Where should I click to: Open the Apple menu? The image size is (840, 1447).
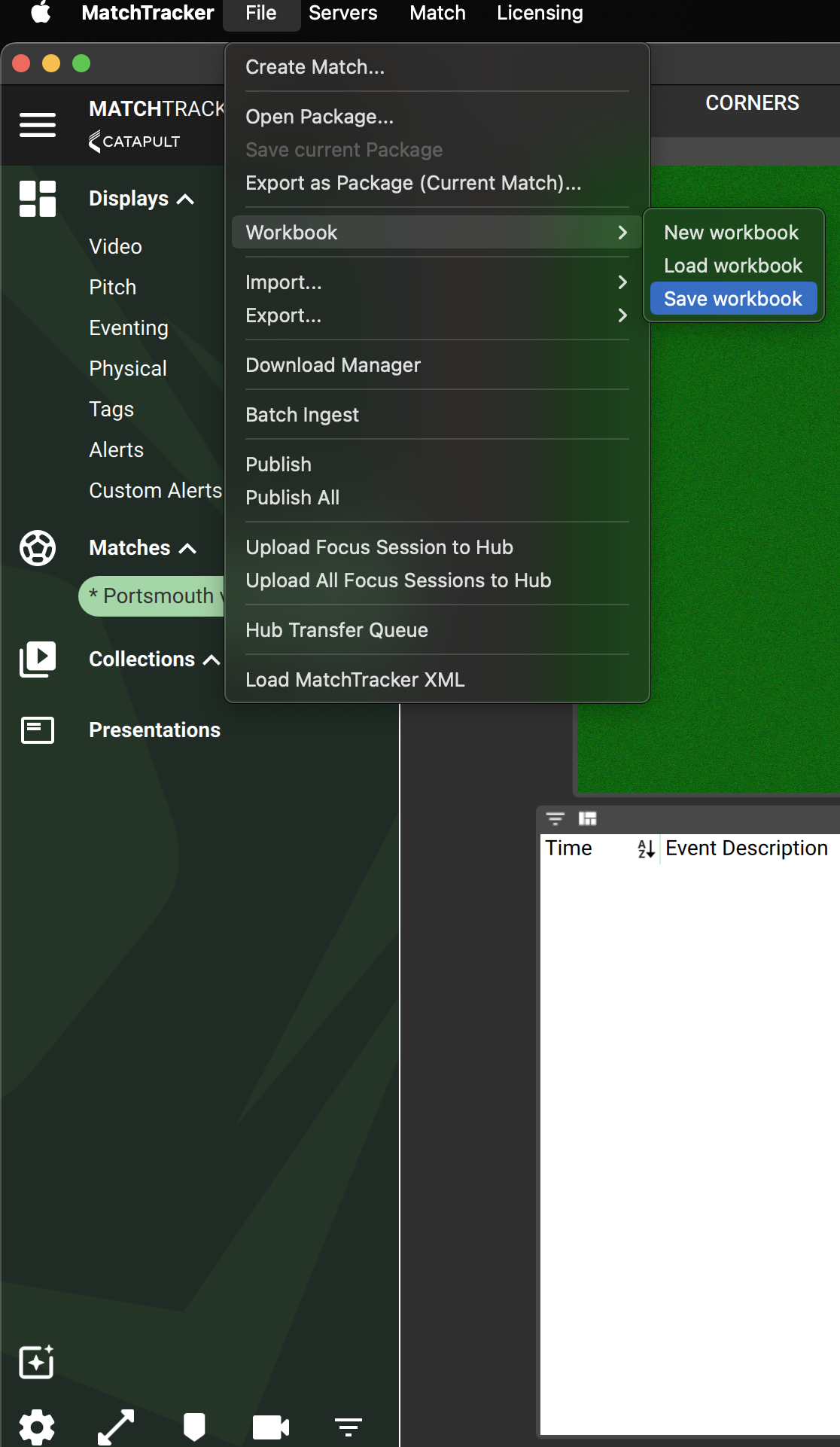click(x=41, y=13)
